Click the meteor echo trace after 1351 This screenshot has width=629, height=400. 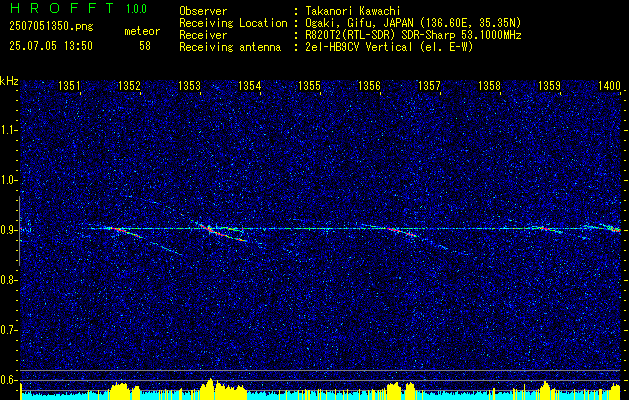(x=128, y=233)
